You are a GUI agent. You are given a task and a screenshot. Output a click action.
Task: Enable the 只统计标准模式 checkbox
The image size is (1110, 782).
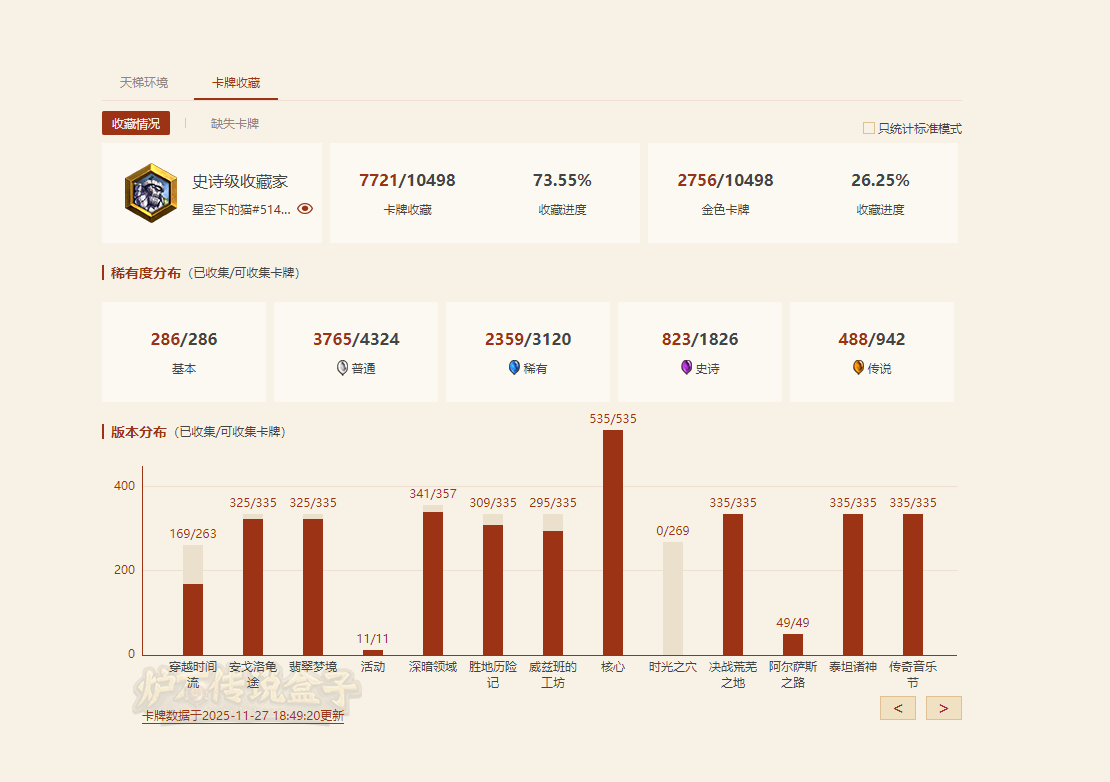coord(868,128)
